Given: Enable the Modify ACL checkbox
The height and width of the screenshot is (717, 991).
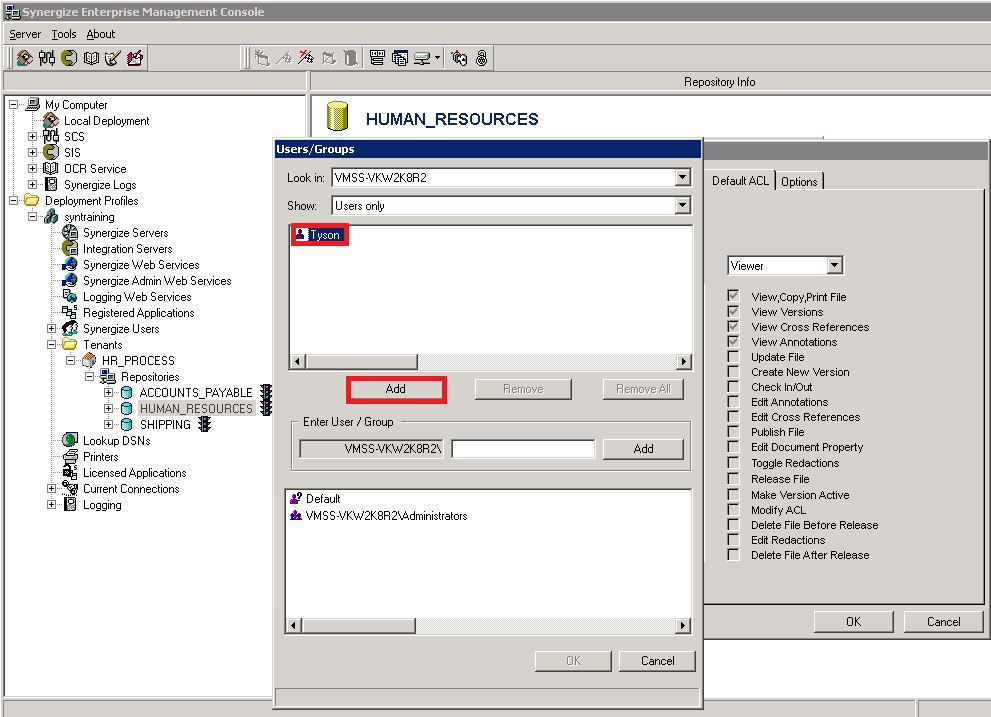Looking at the screenshot, I should click(x=733, y=510).
